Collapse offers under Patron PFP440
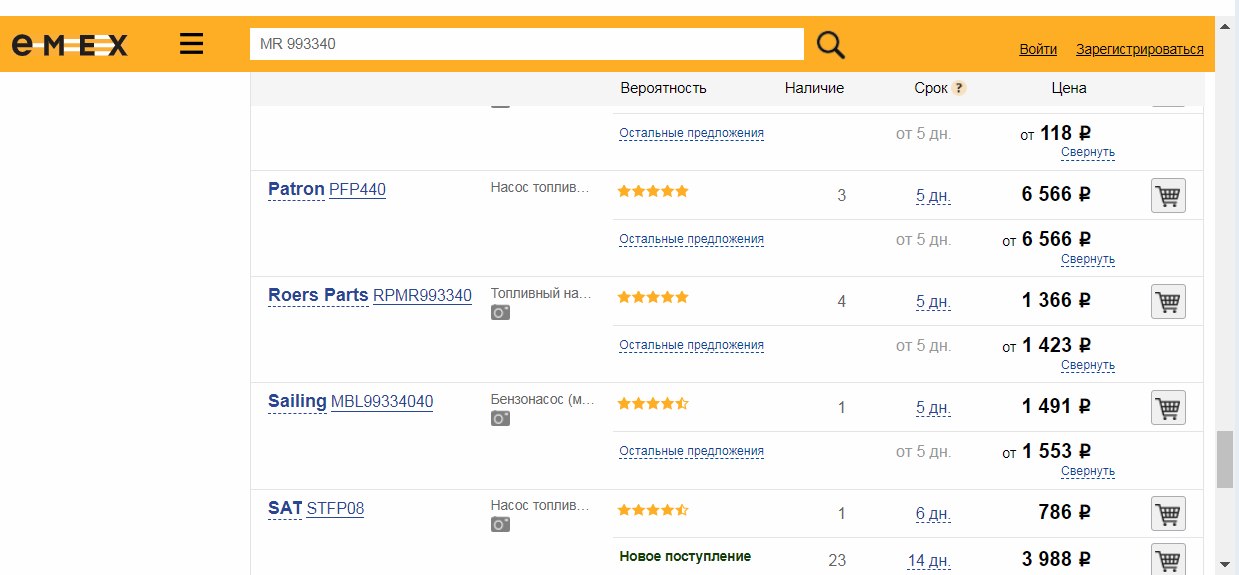Viewport: 1239px width, 575px height. click(1087, 259)
